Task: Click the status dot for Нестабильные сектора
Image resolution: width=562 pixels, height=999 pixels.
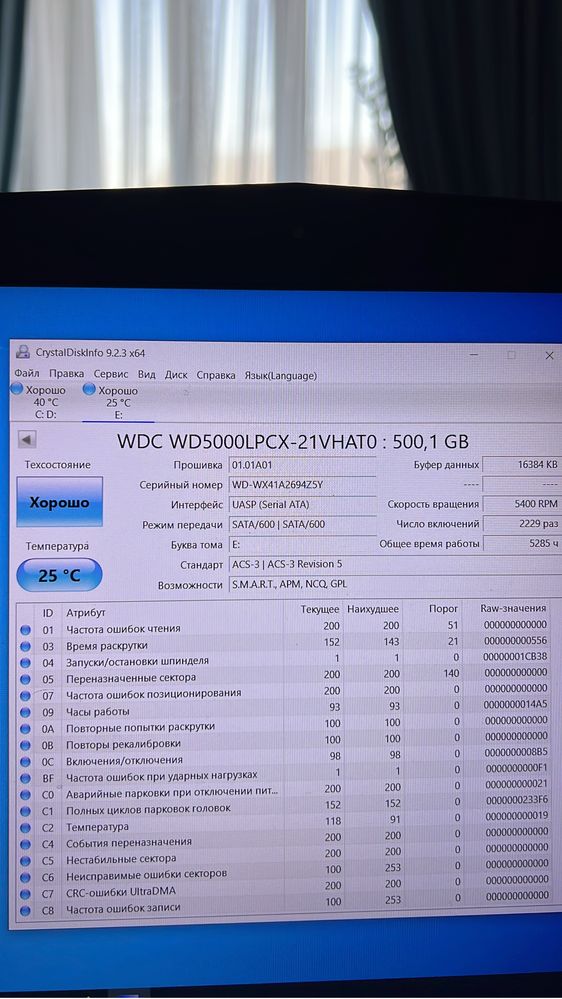Action: click(25, 861)
